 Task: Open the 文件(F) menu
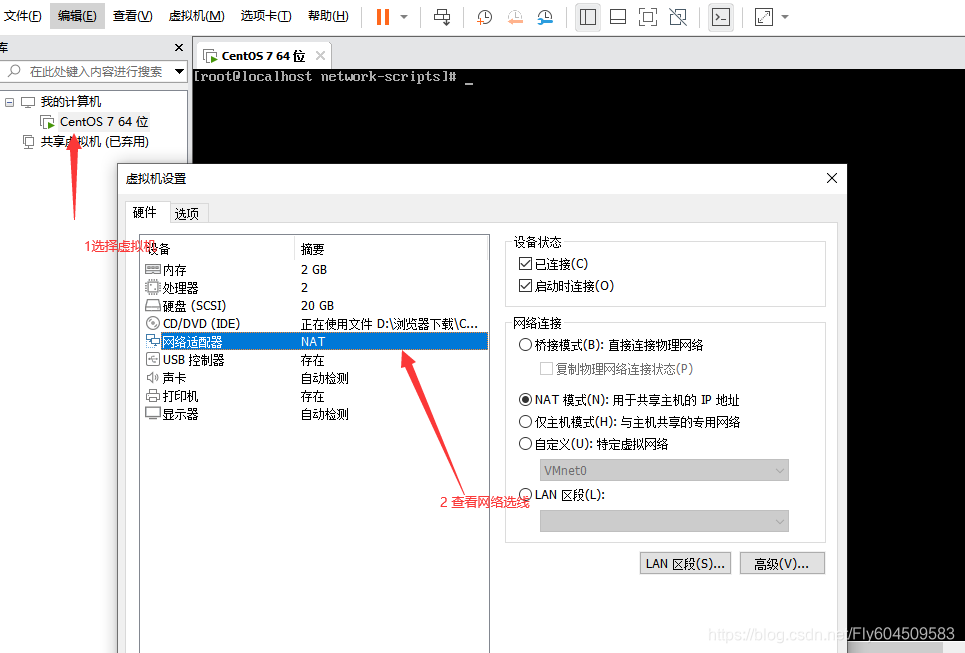pyautogui.click(x=23, y=16)
